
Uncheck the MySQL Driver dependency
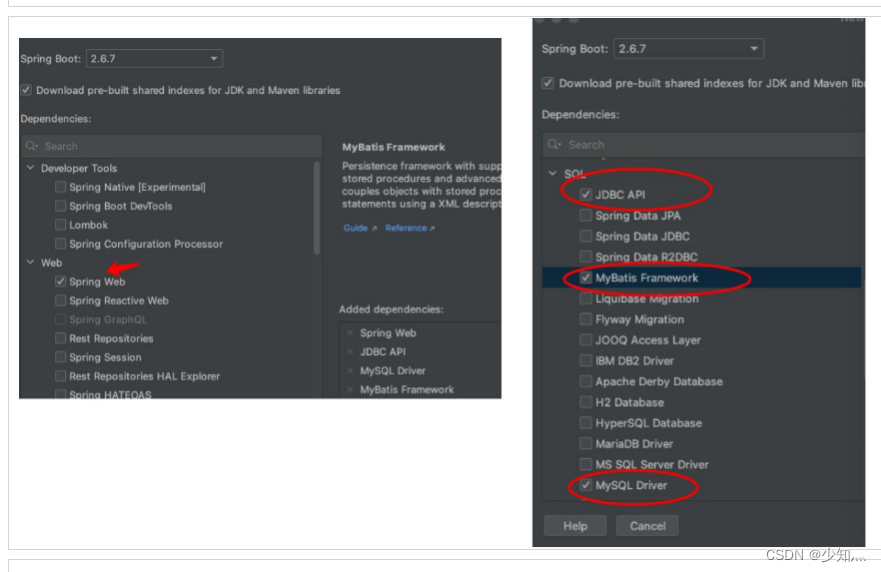[x=585, y=485]
